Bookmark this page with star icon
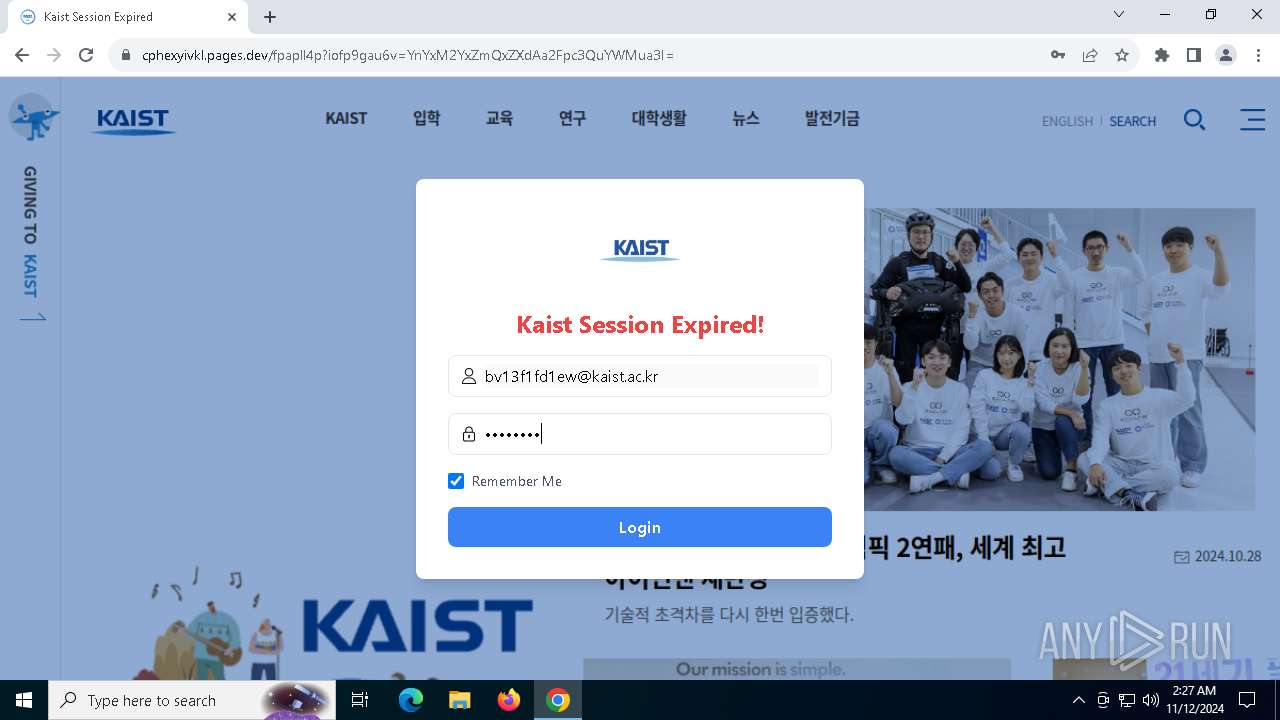Screen dimensions: 1280x720 [x=1122, y=55]
